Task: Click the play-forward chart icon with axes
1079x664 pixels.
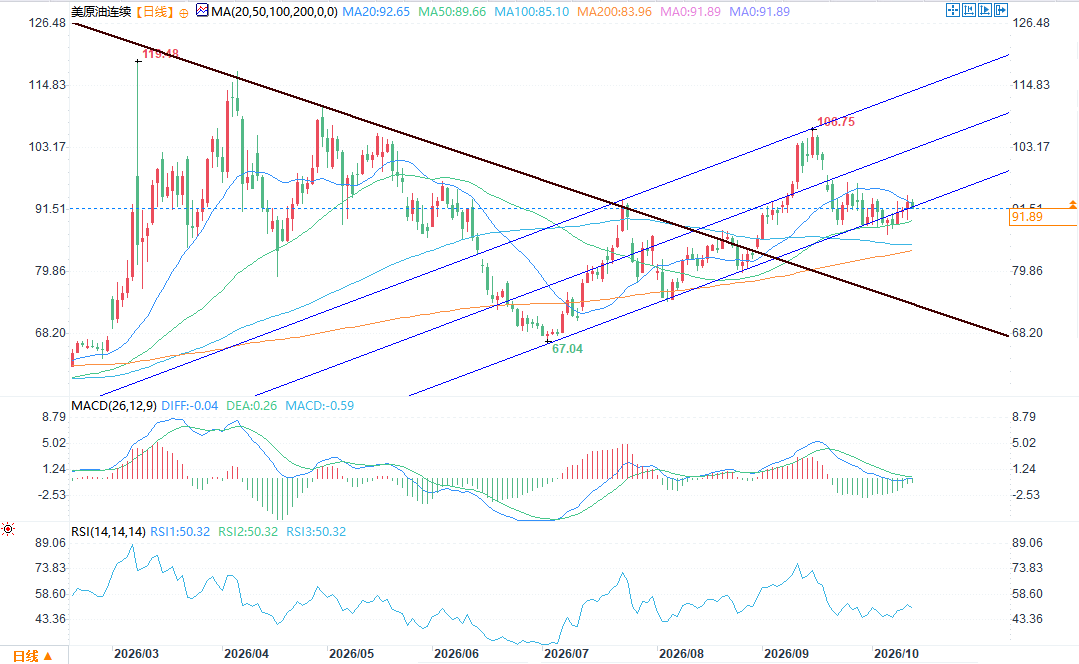Action: [x=985, y=10]
